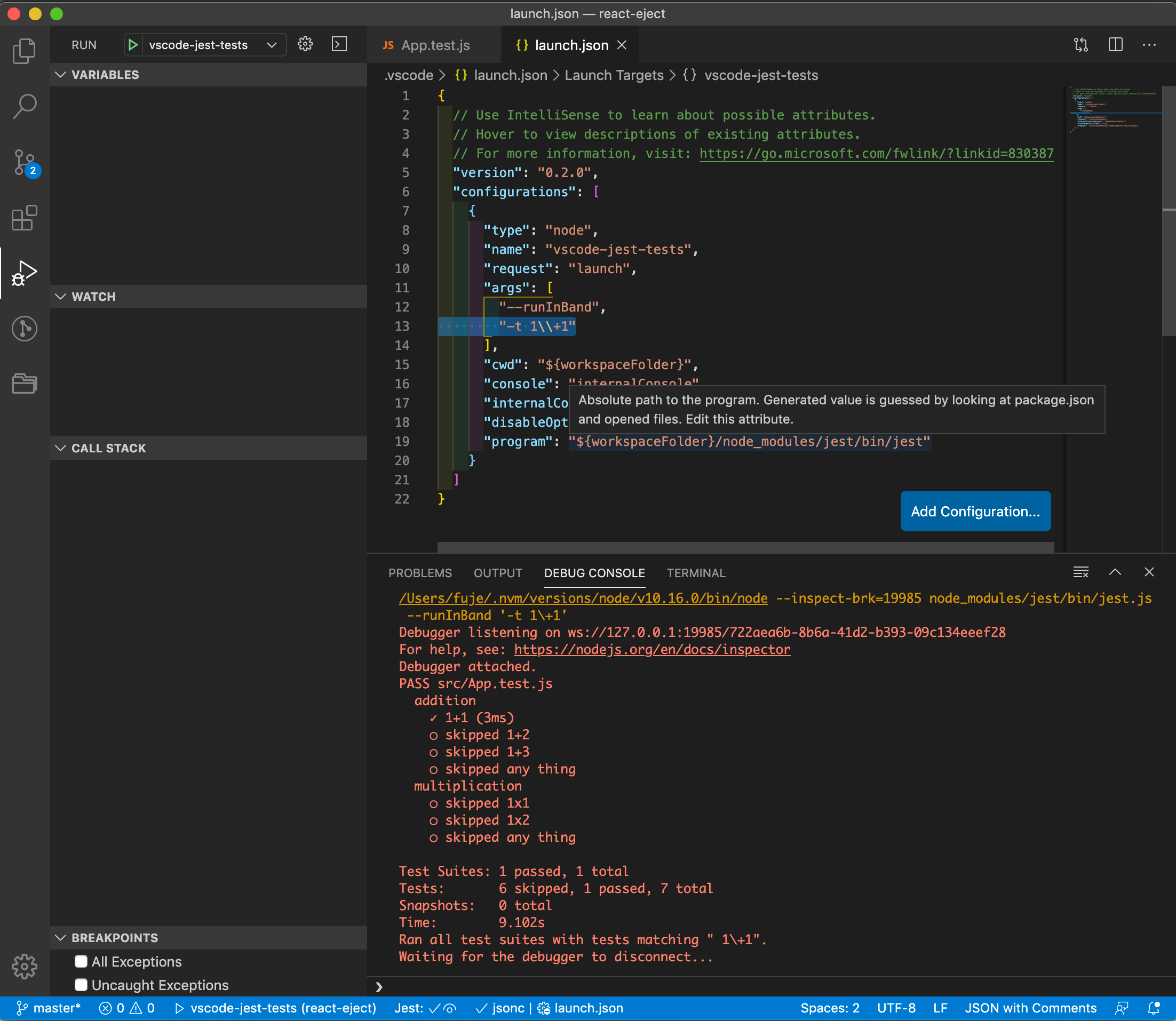Viewport: 1176px width, 1021px height.
Task: Enable the All Exceptions breakpoint
Action: point(81,961)
